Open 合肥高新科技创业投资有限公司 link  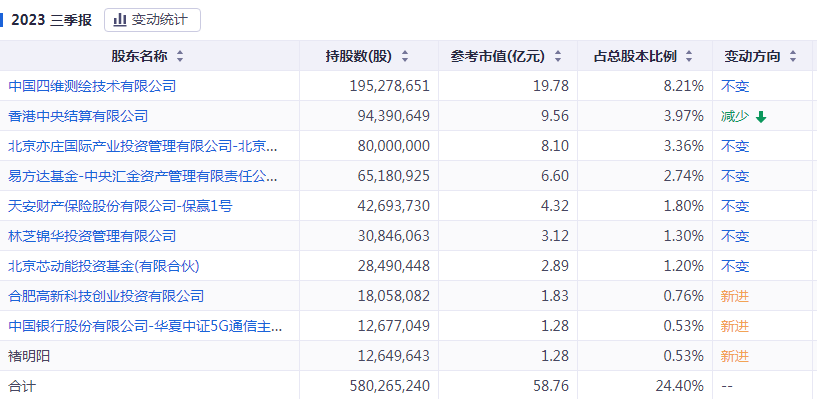(106, 296)
